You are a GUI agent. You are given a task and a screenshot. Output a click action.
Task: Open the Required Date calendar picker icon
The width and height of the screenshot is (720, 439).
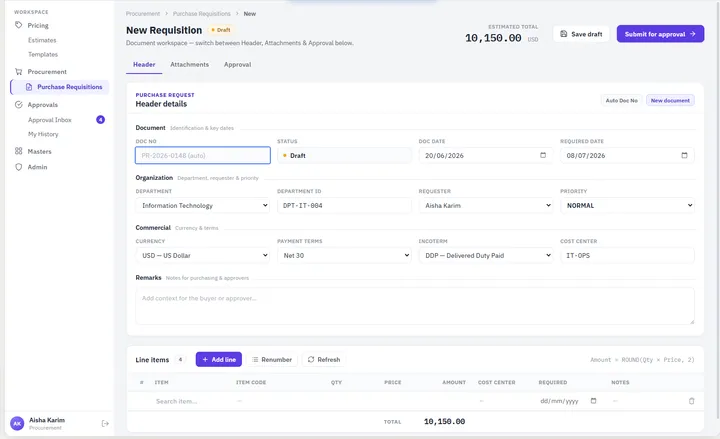684,155
